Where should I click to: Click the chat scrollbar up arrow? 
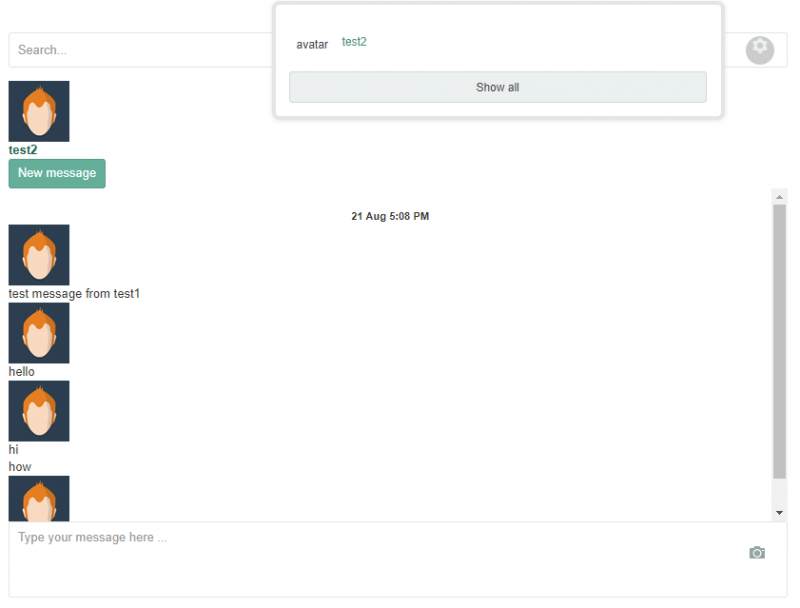click(779, 197)
